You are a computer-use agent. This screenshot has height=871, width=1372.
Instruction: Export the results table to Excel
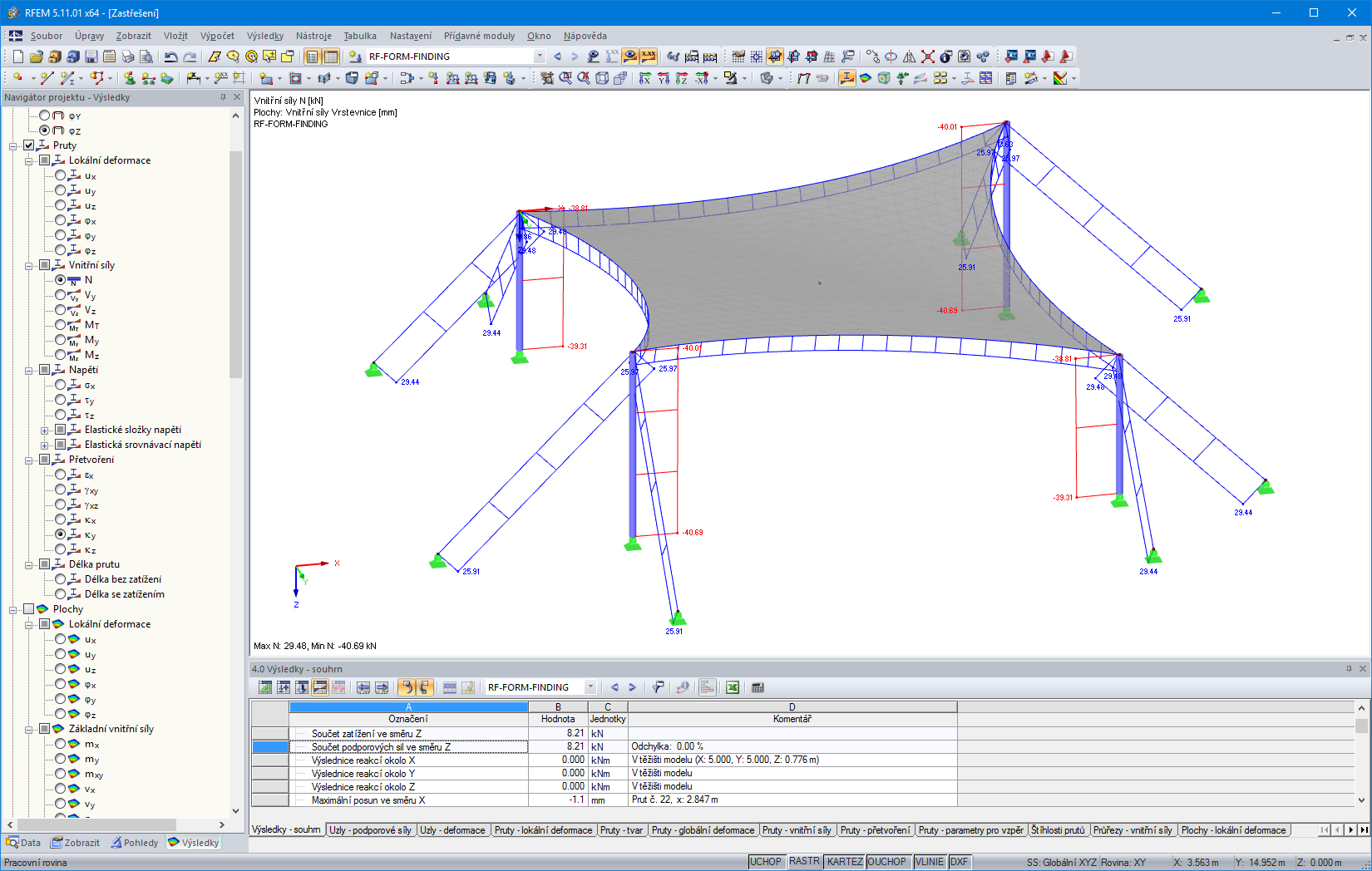(x=733, y=687)
